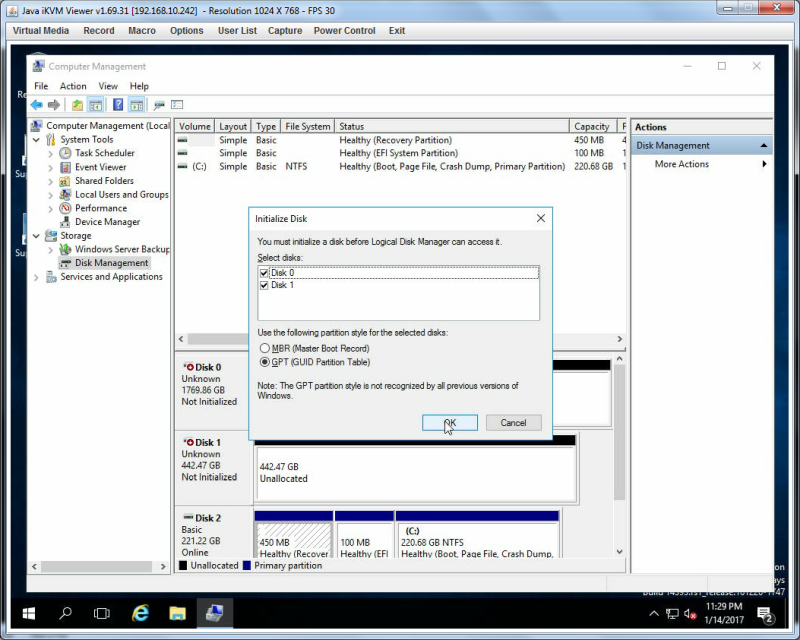Open the Virtual Media menu
800x640 pixels.
point(41,31)
